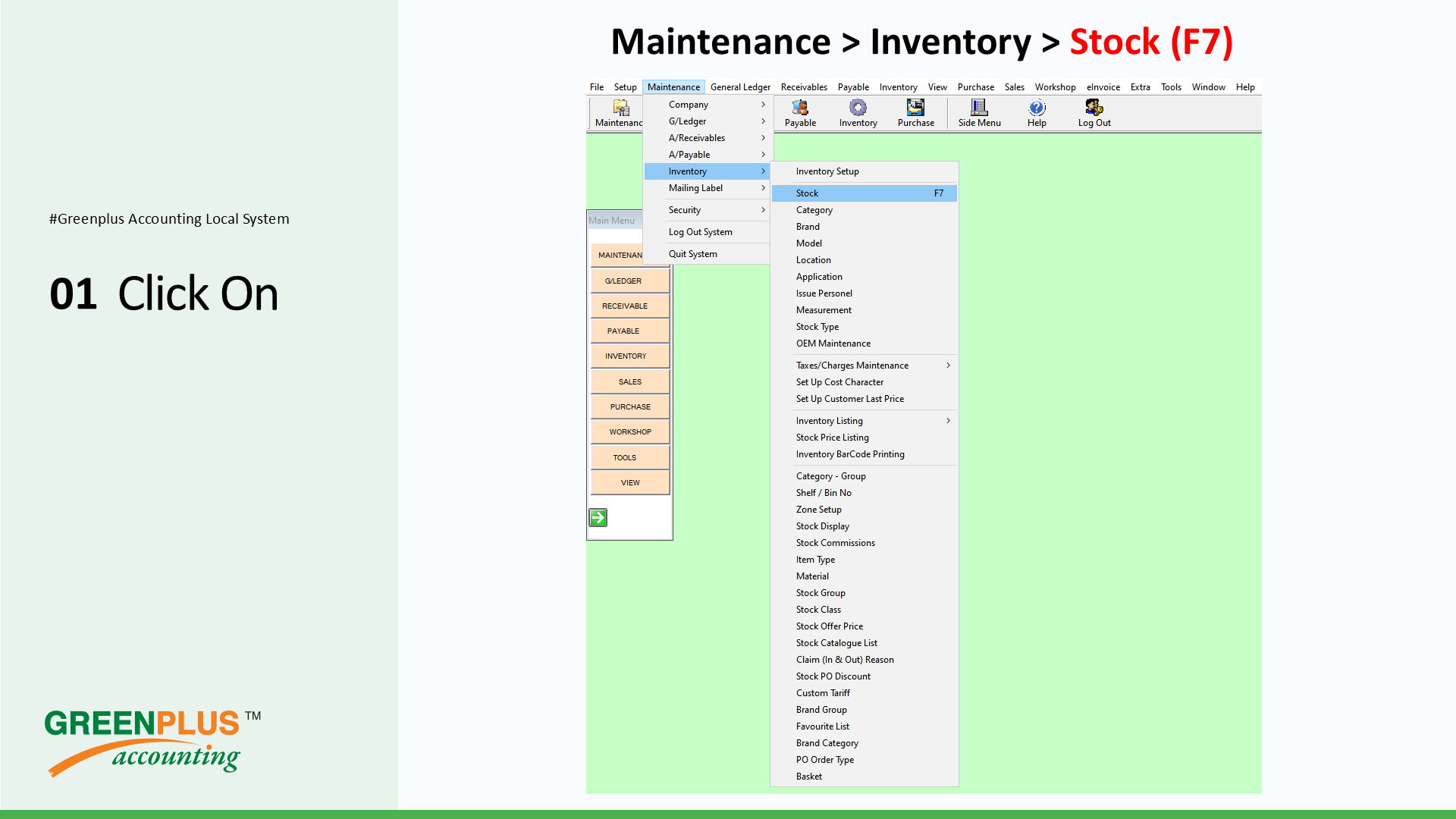Screen dimensions: 1456x819
Task: Click the Log Out toolbar icon
Action: (x=1094, y=114)
